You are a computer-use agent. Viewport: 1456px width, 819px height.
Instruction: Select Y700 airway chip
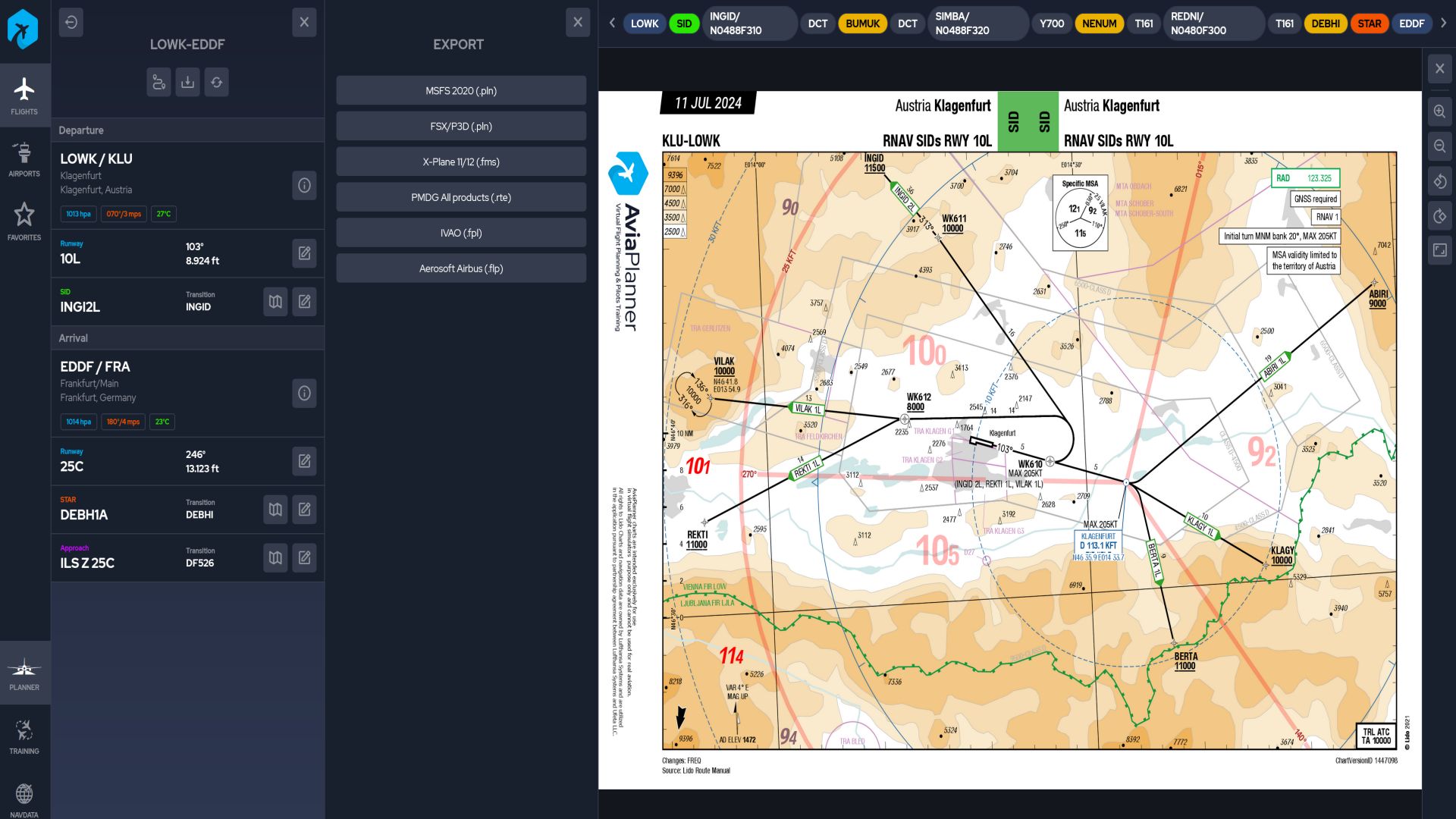[1052, 24]
